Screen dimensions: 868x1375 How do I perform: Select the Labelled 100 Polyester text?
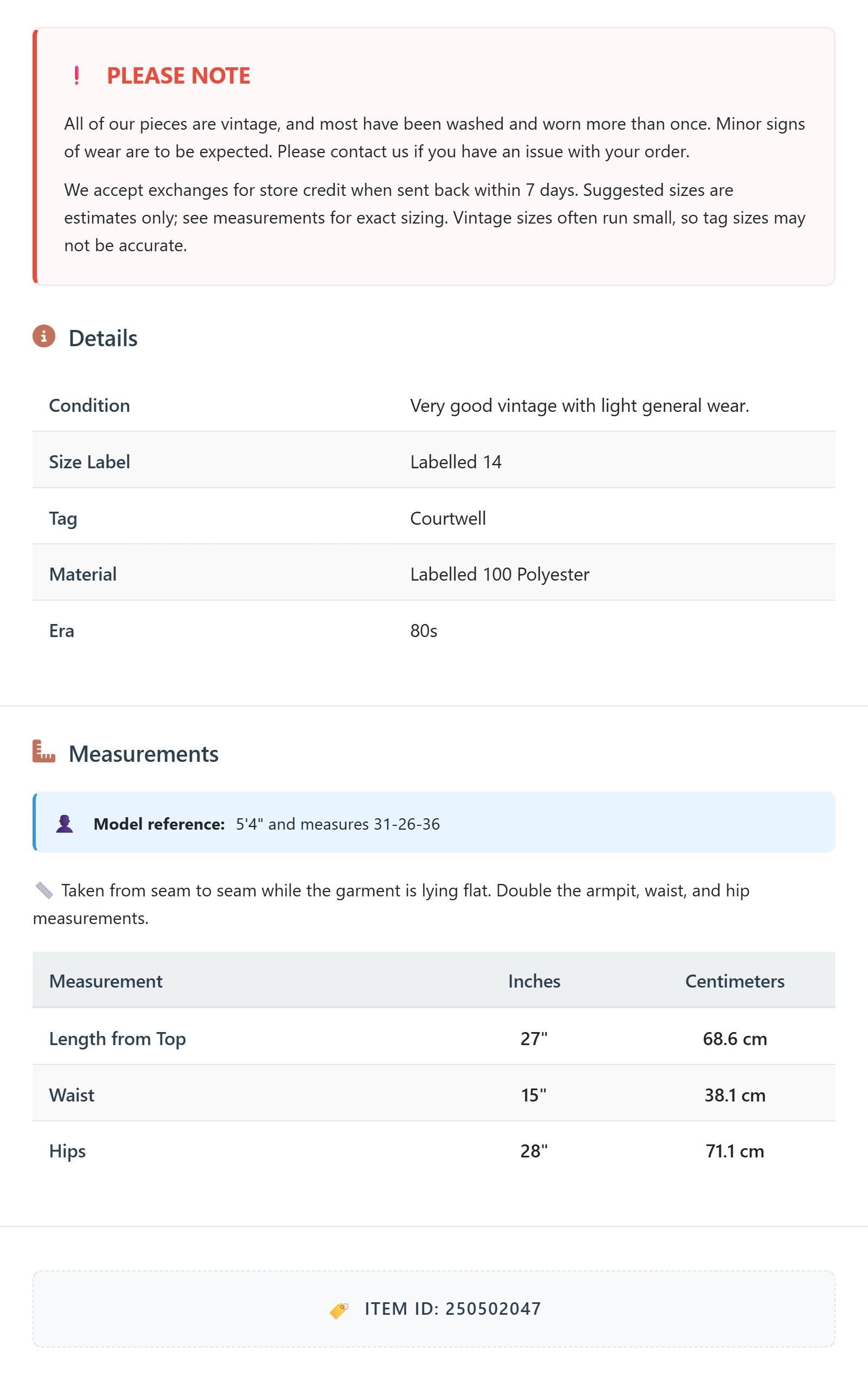pyautogui.click(x=500, y=574)
